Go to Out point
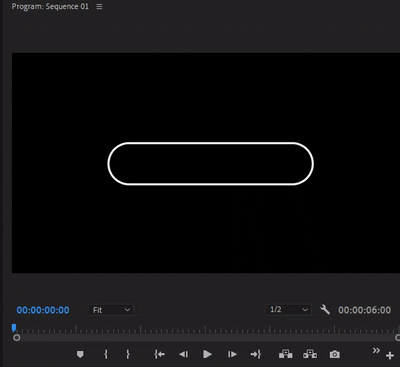400x367 pixels. (x=256, y=354)
